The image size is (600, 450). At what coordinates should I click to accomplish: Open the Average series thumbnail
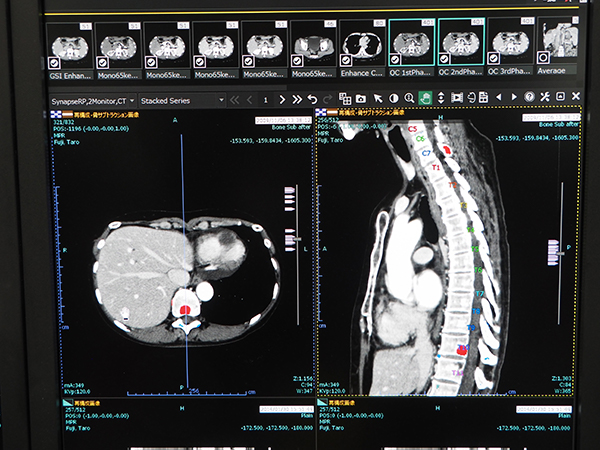[556, 44]
